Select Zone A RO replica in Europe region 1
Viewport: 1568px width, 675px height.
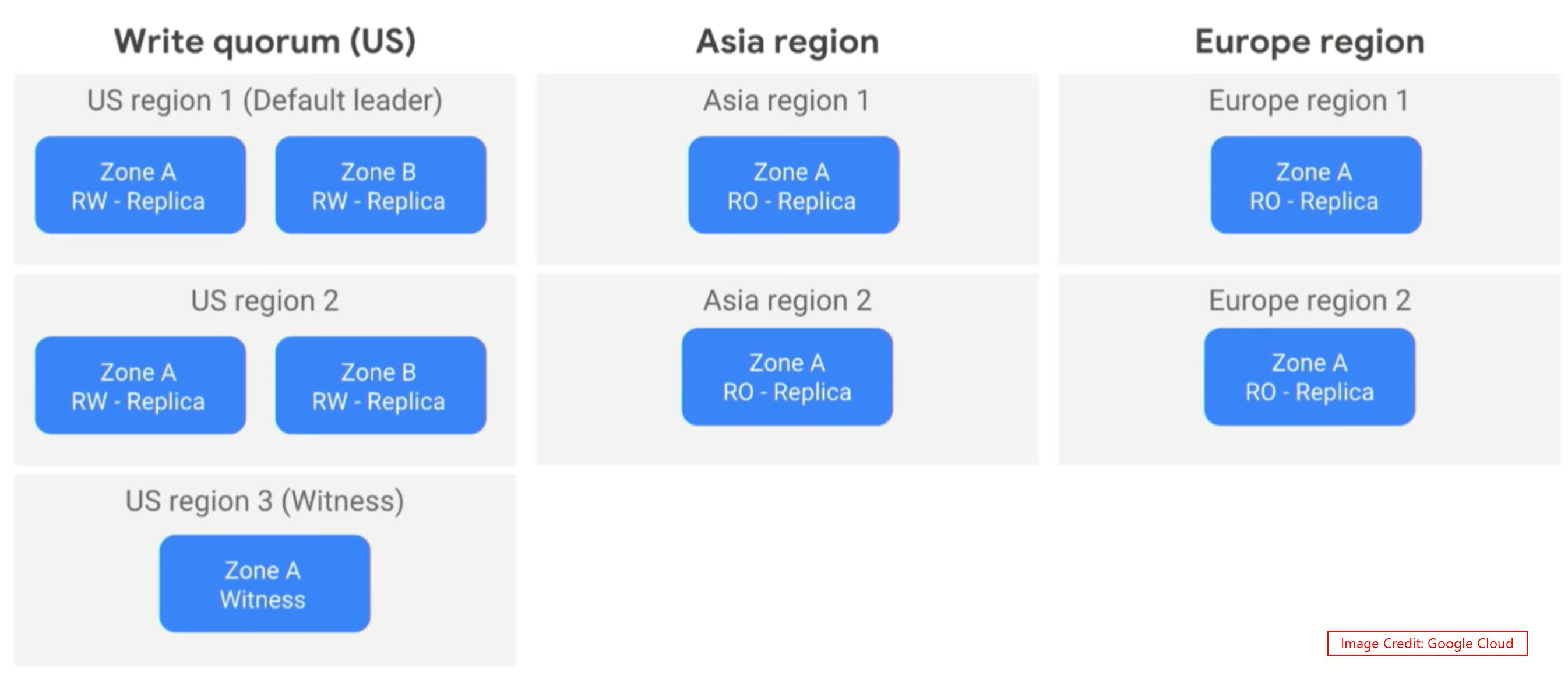pyautogui.click(x=1315, y=185)
